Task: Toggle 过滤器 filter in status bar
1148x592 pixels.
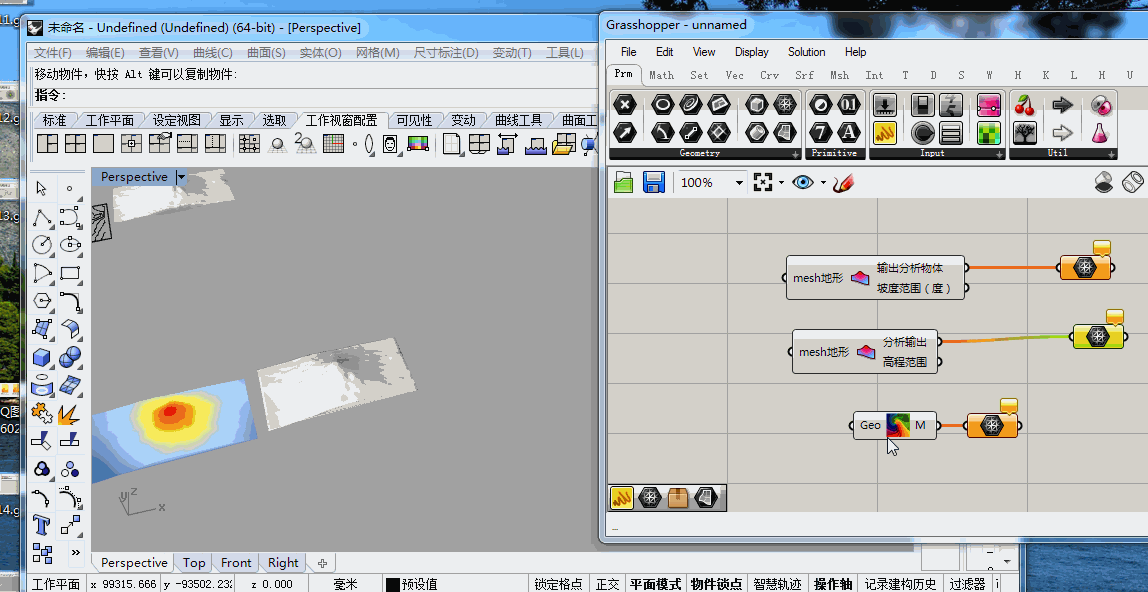Action: [x=967, y=584]
